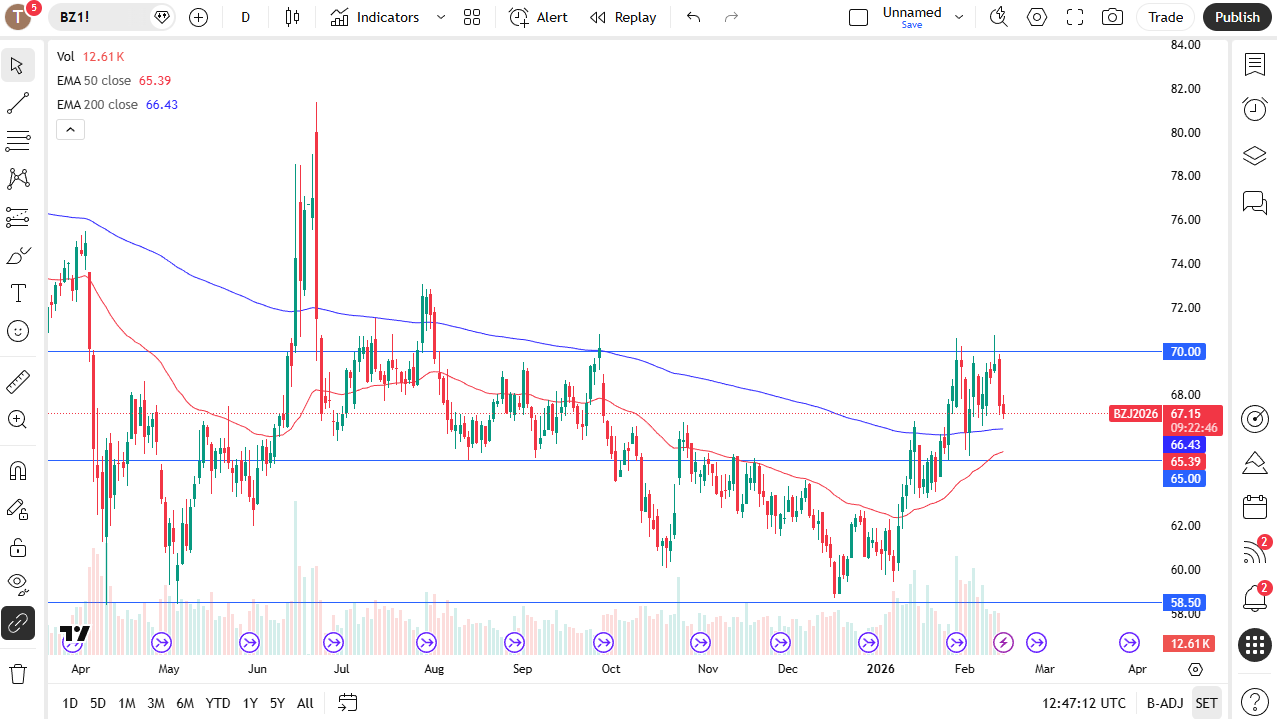The image size is (1277, 719).
Task: Click the BZ1! symbol search field
Action: click(99, 17)
